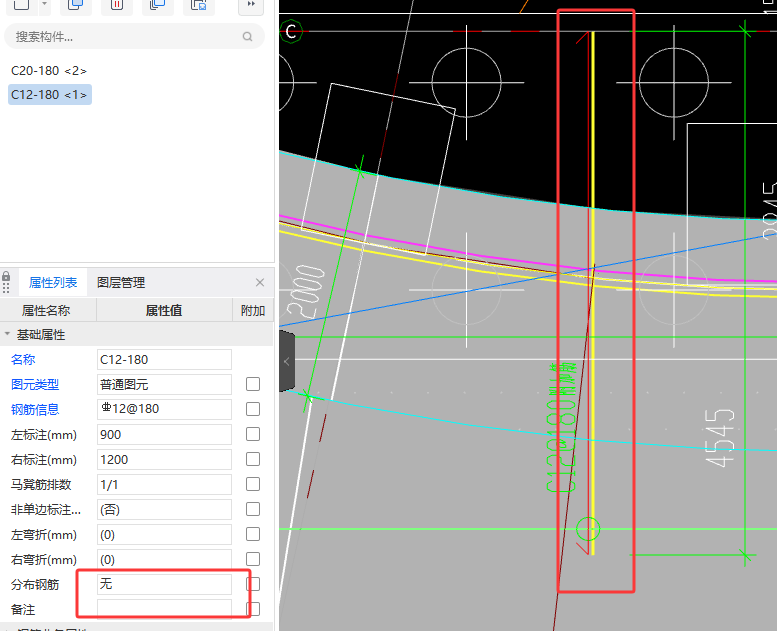
Task: Click the 钢筋信息 property label
Action: pos(35,409)
